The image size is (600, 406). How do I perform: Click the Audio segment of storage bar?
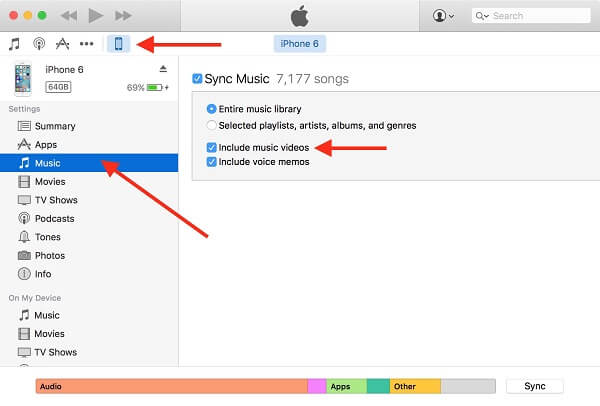(x=170, y=386)
